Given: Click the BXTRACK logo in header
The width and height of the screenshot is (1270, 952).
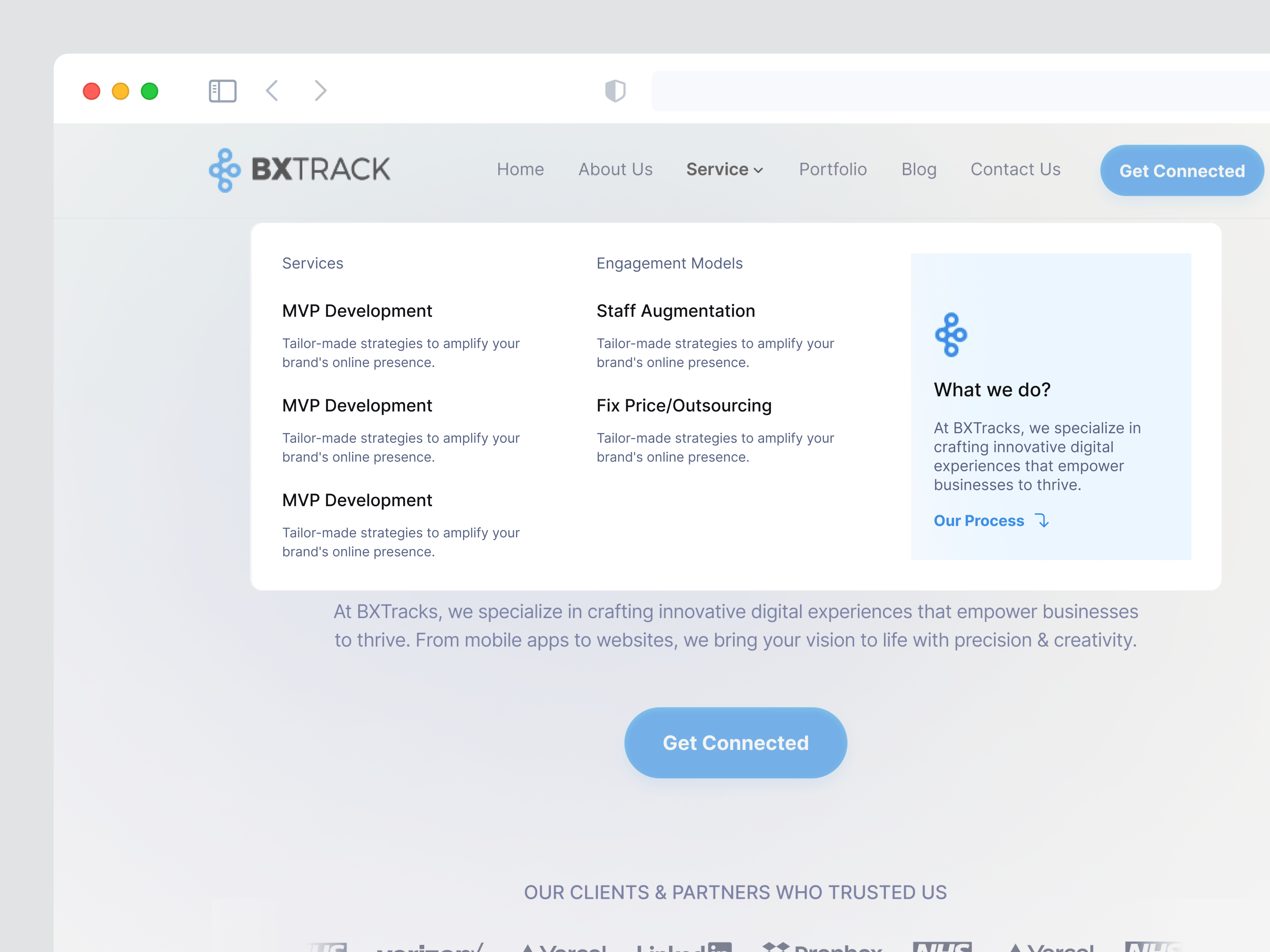Looking at the screenshot, I should 300,170.
